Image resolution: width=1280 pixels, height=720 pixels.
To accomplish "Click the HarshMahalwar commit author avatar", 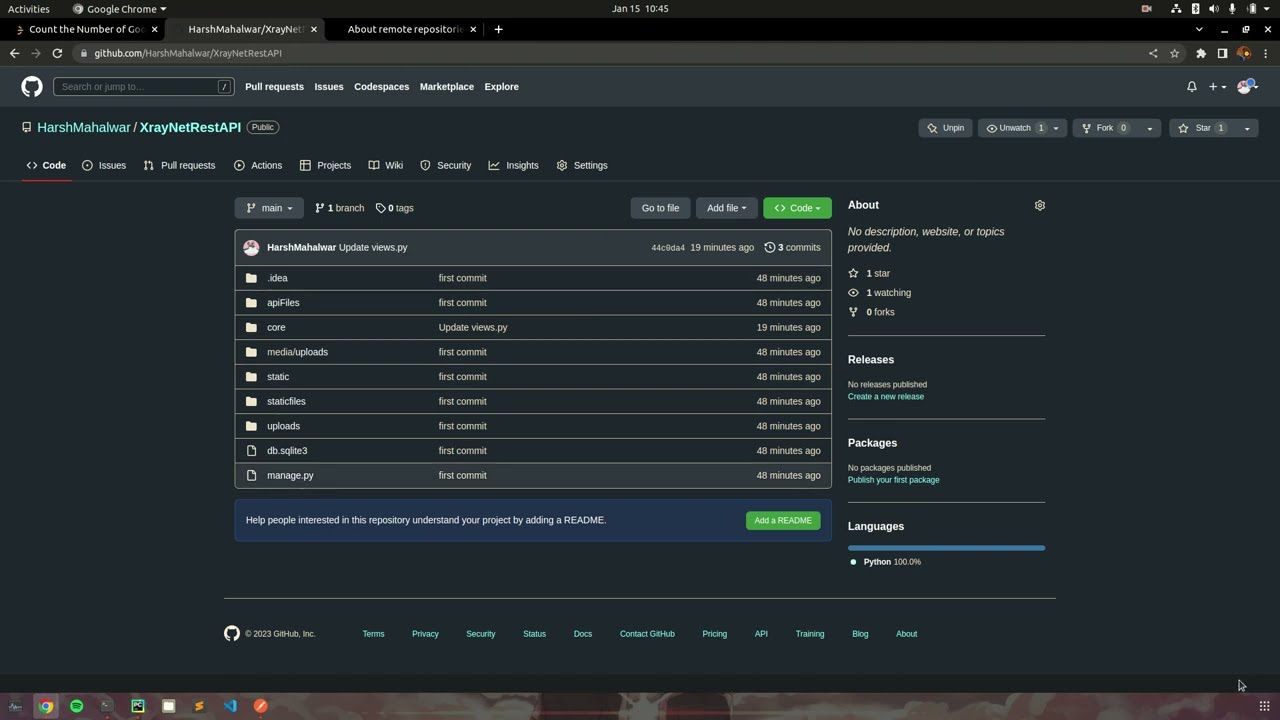I will (251, 247).
